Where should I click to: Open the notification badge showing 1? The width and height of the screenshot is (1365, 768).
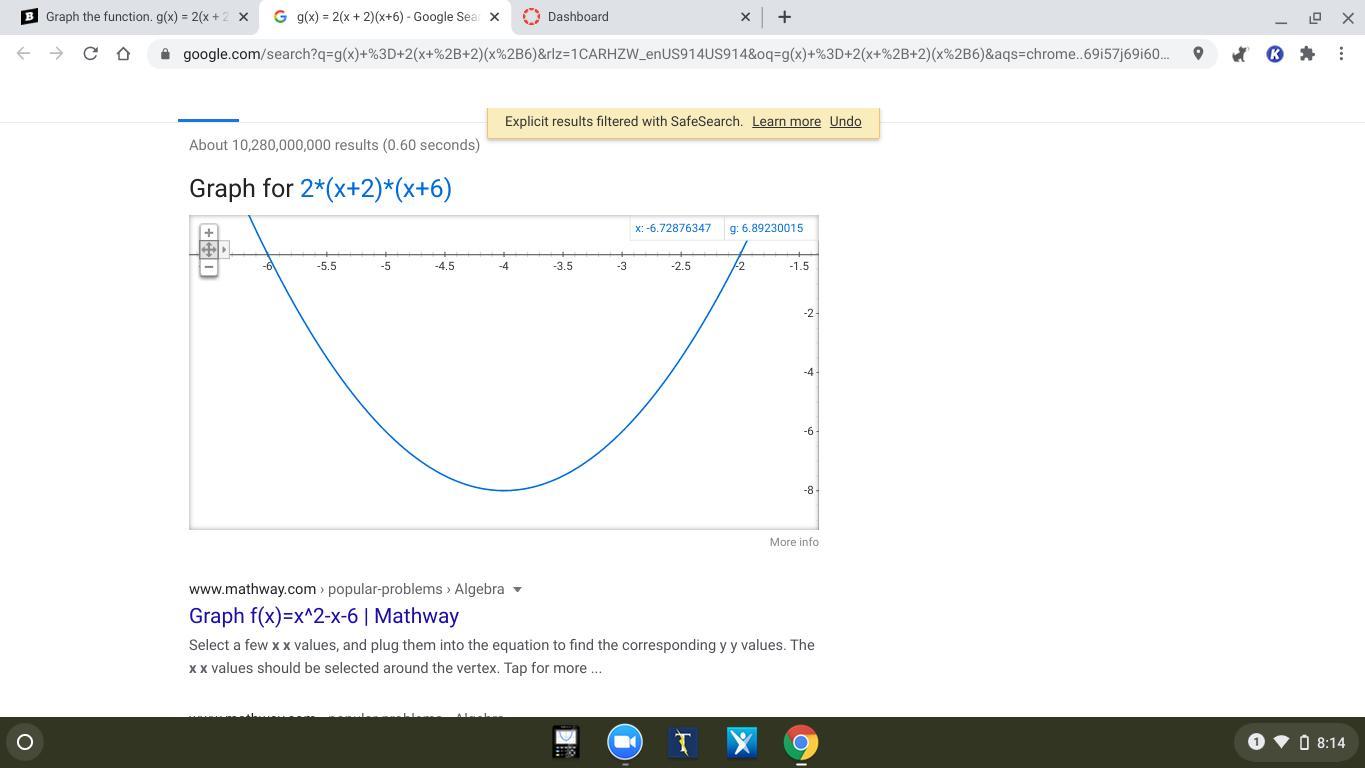pos(1256,742)
